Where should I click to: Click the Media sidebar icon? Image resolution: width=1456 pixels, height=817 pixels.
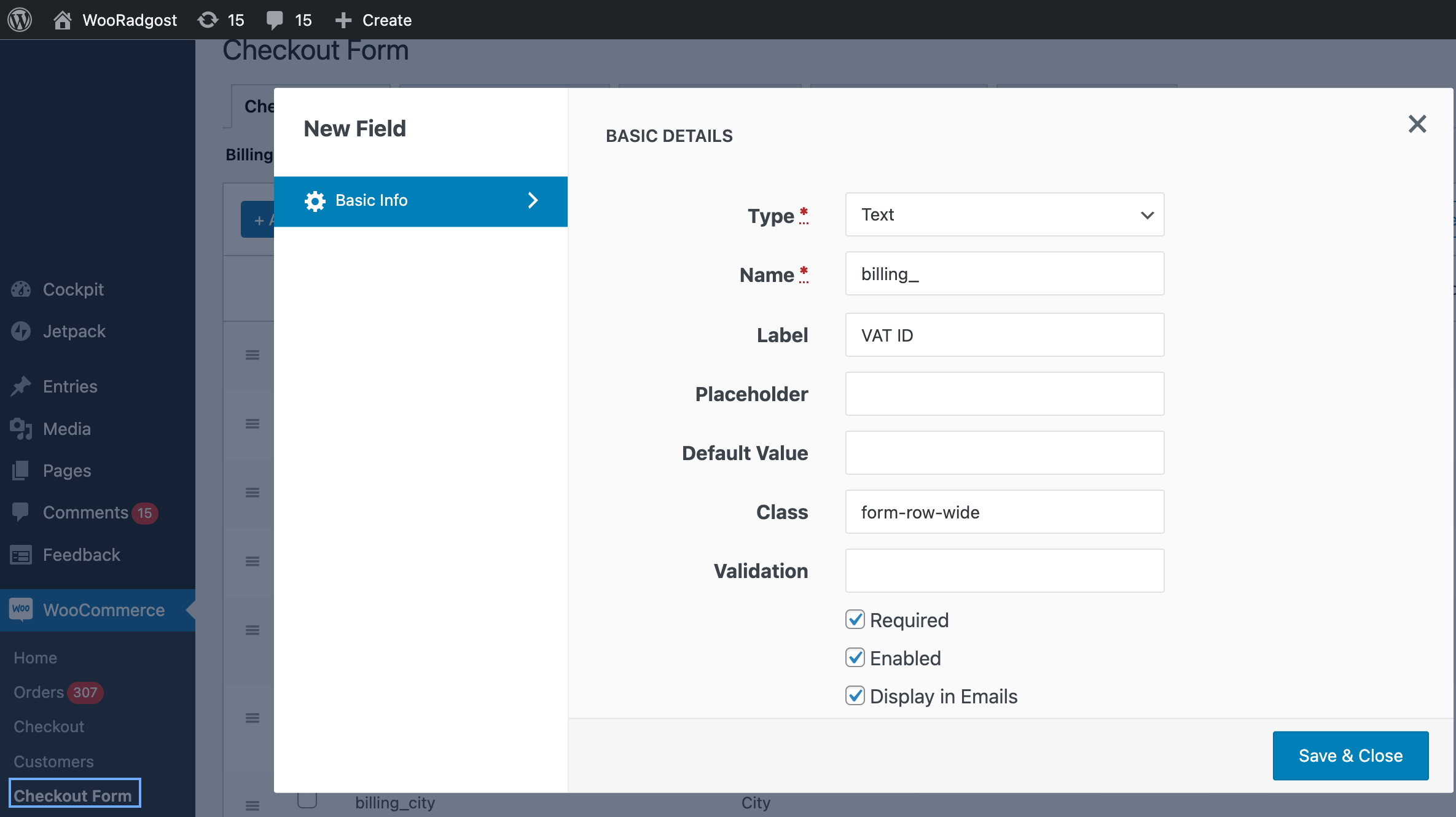21,429
